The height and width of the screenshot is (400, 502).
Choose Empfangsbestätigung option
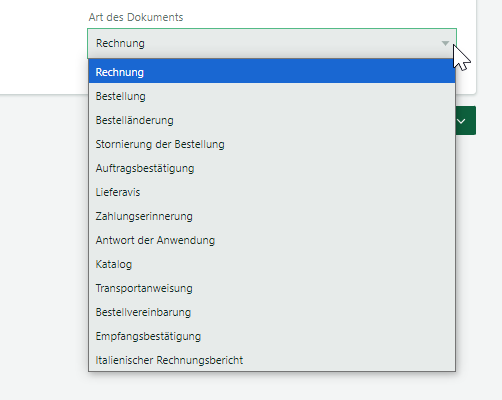(272, 336)
